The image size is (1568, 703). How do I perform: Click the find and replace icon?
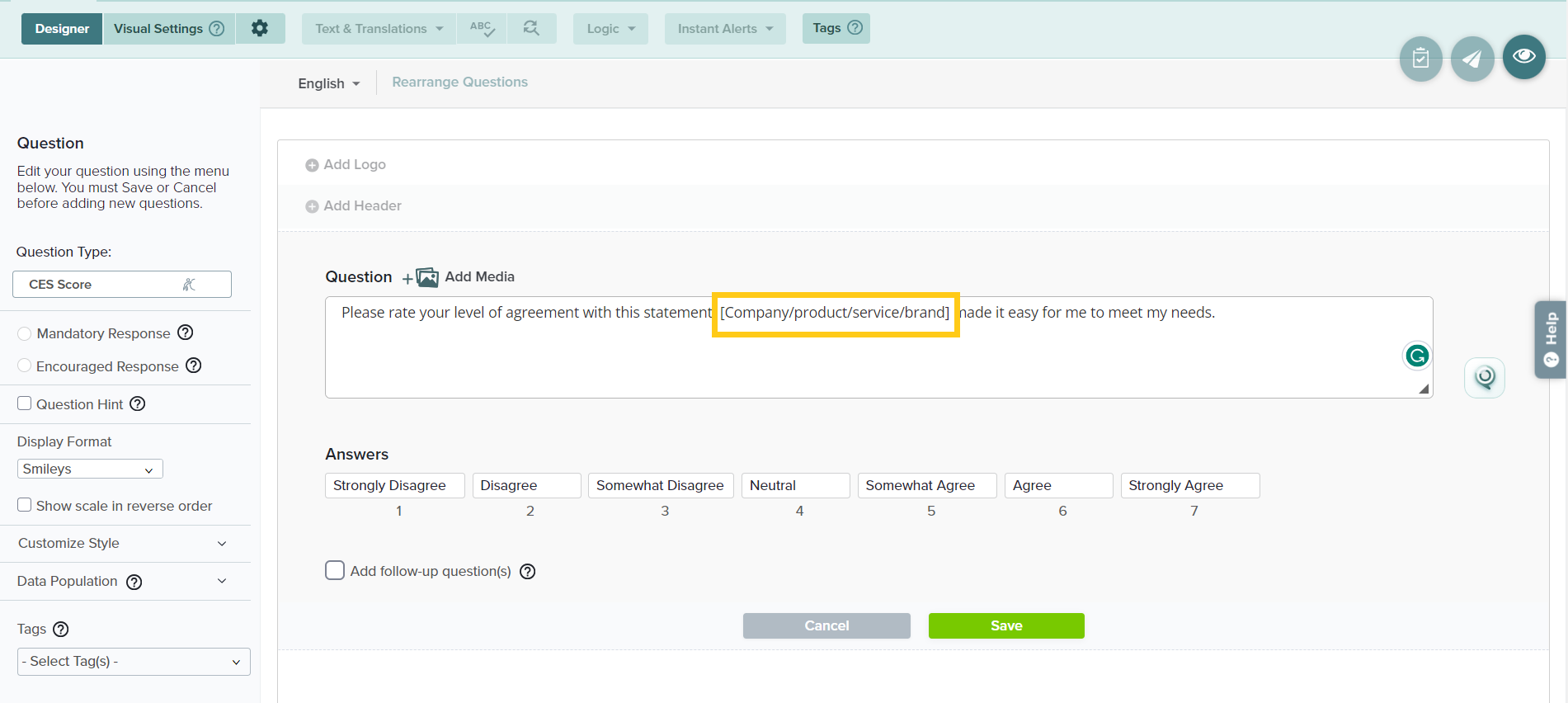click(531, 29)
